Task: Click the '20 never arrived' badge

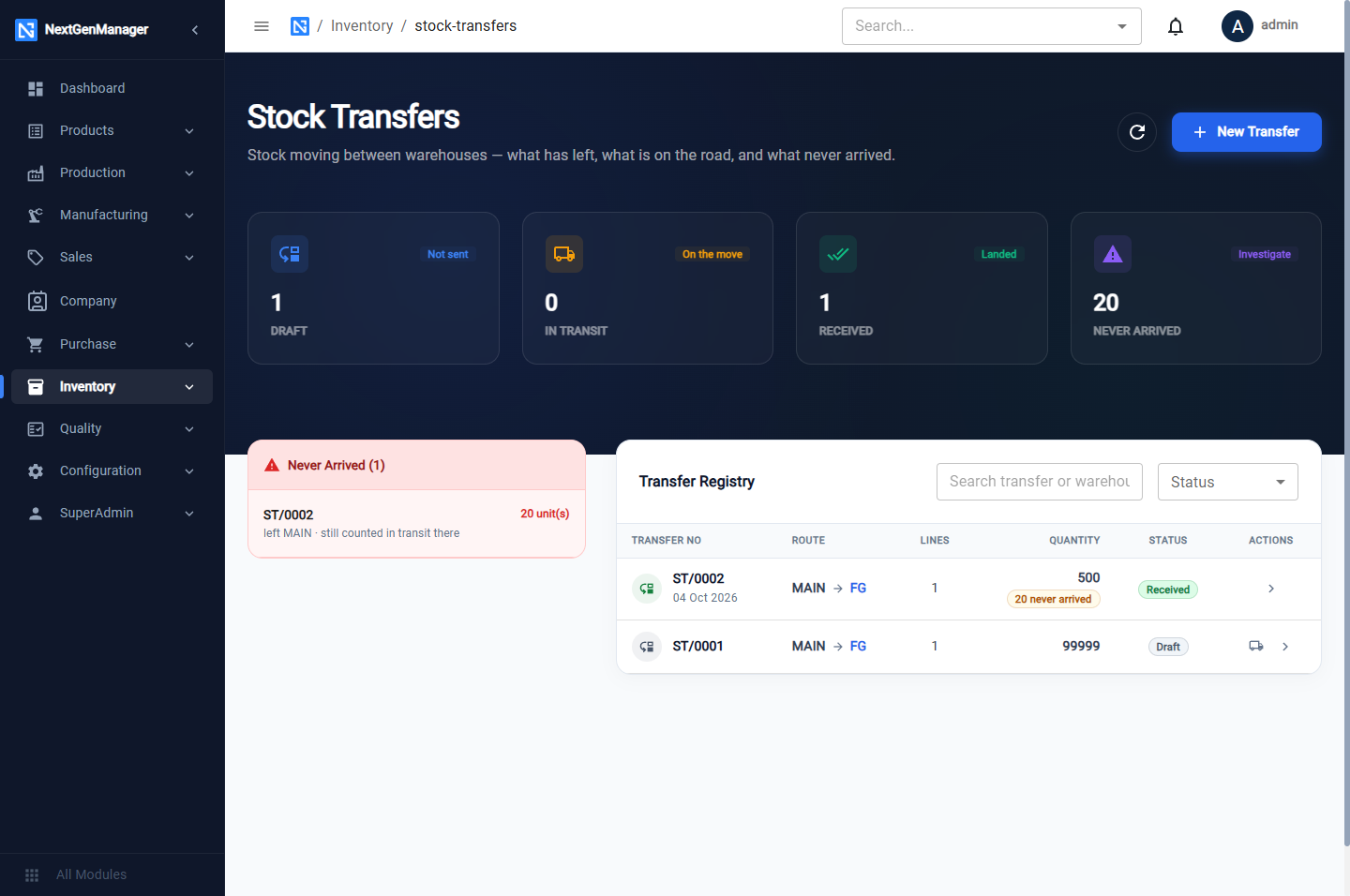Action: click(1053, 599)
